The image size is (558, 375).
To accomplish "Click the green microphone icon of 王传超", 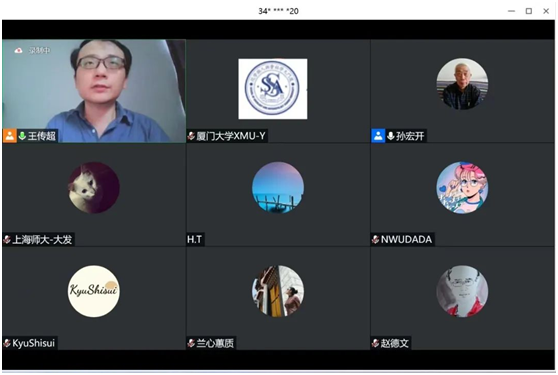I will [22, 136].
